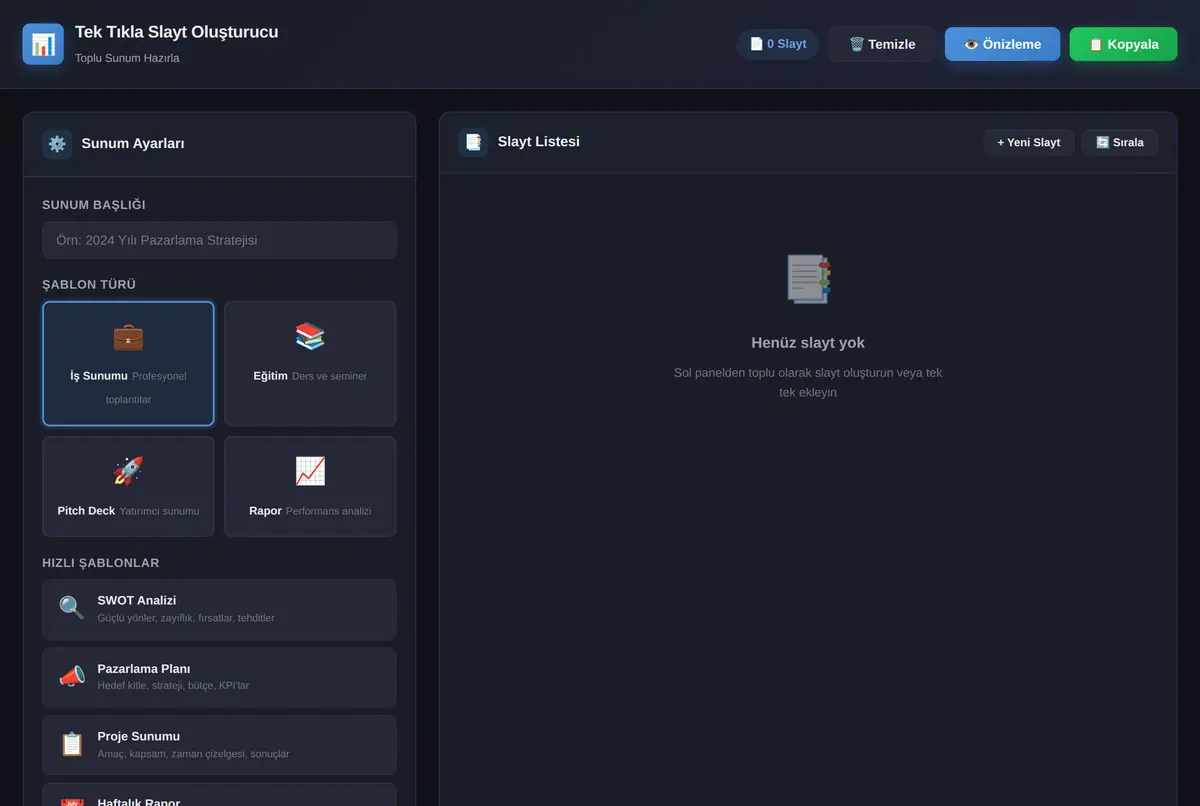Select the İş Sunumu template type
Viewport: 1200px width, 806px height.
click(x=128, y=364)
